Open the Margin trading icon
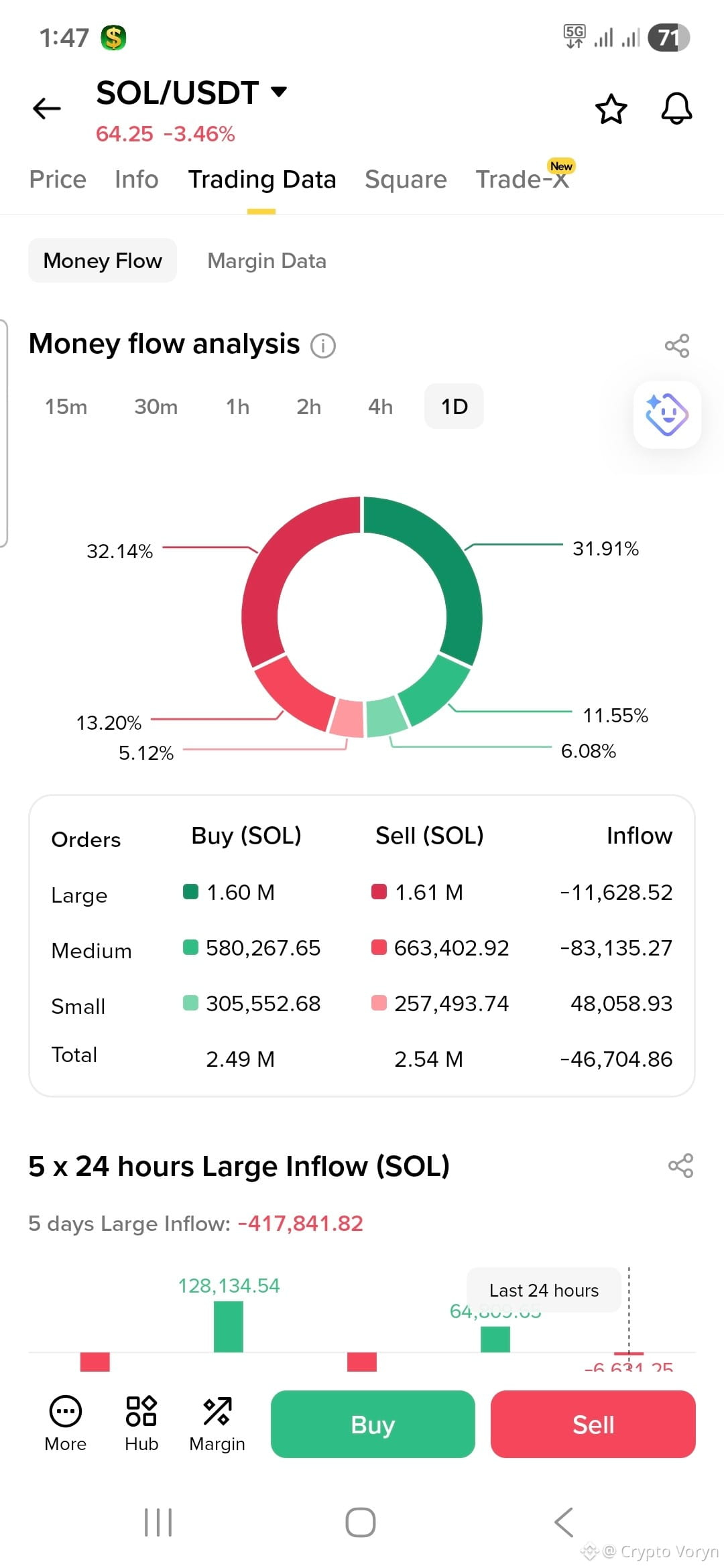 217,1423
